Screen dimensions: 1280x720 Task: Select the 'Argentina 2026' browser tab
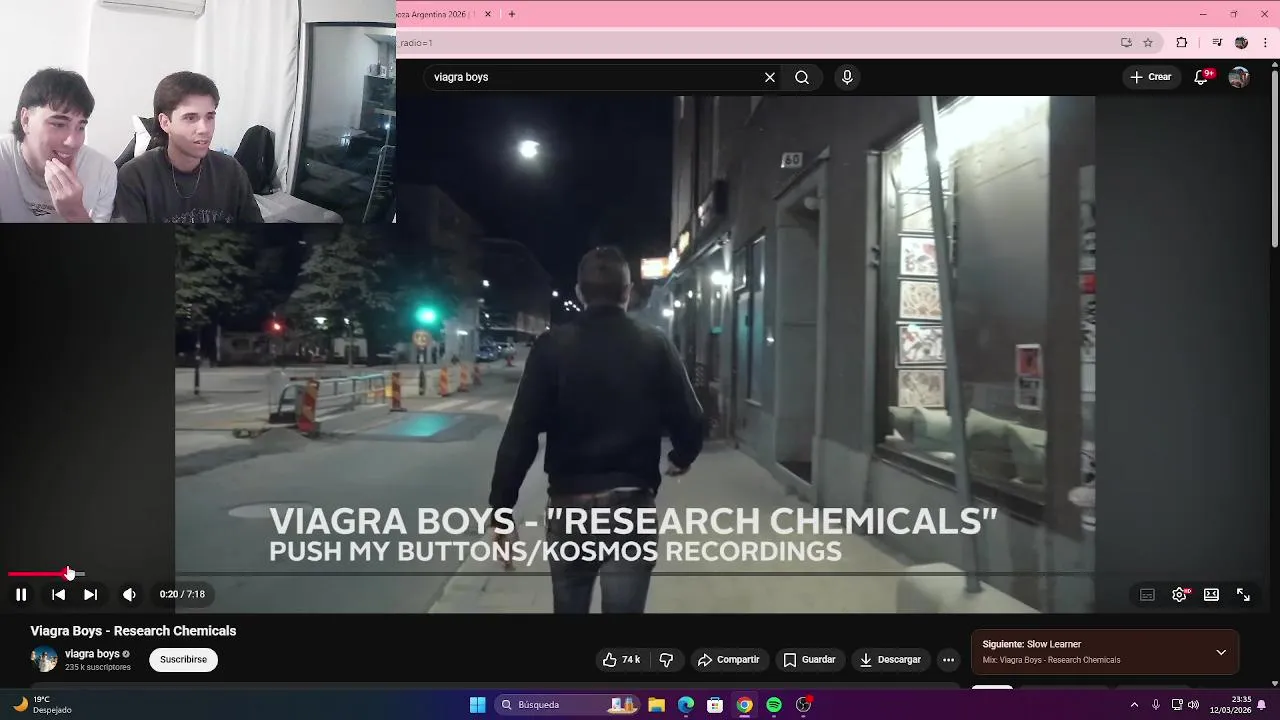coord(438,14)
